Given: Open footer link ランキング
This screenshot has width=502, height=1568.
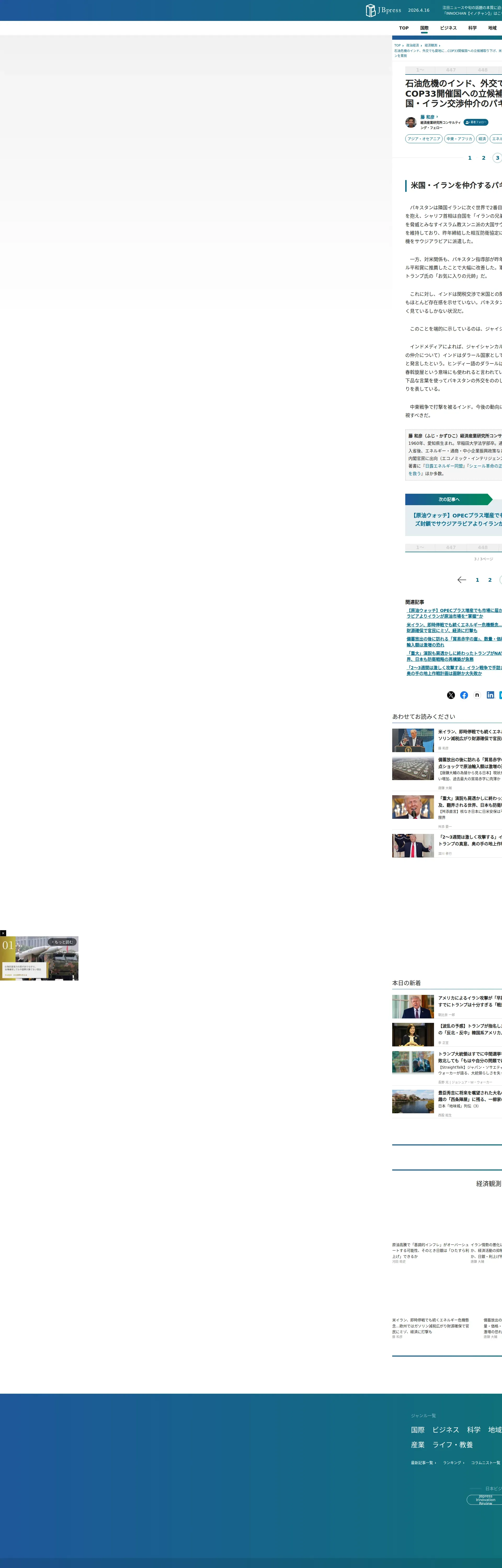Looking at the screenshot, I should 453,1463.
